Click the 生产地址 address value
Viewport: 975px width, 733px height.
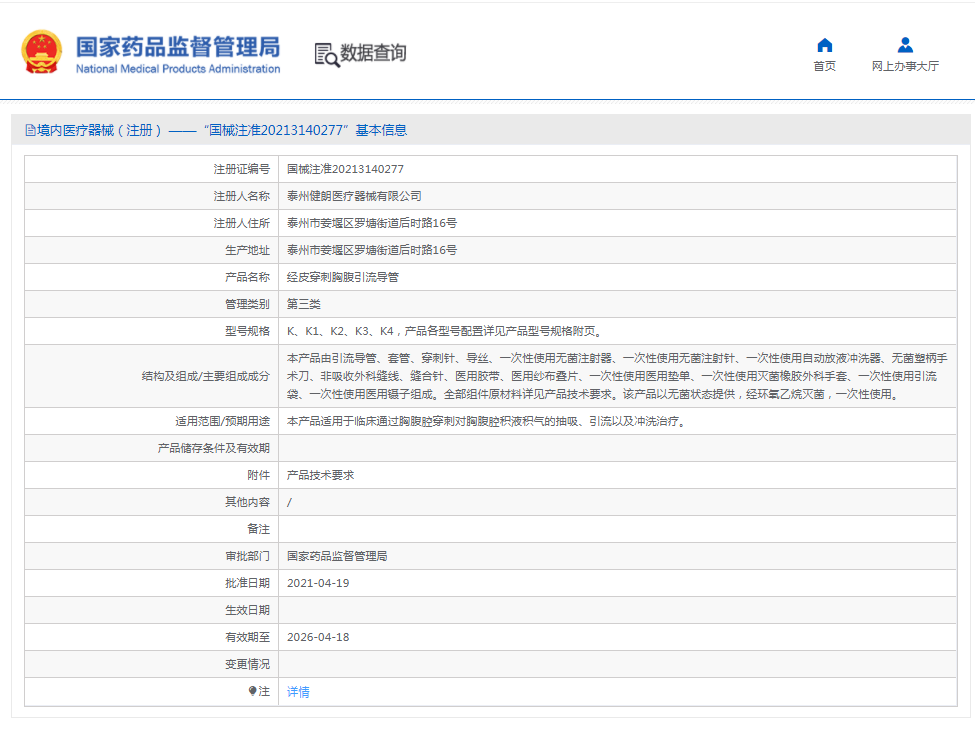click(372, 250)
